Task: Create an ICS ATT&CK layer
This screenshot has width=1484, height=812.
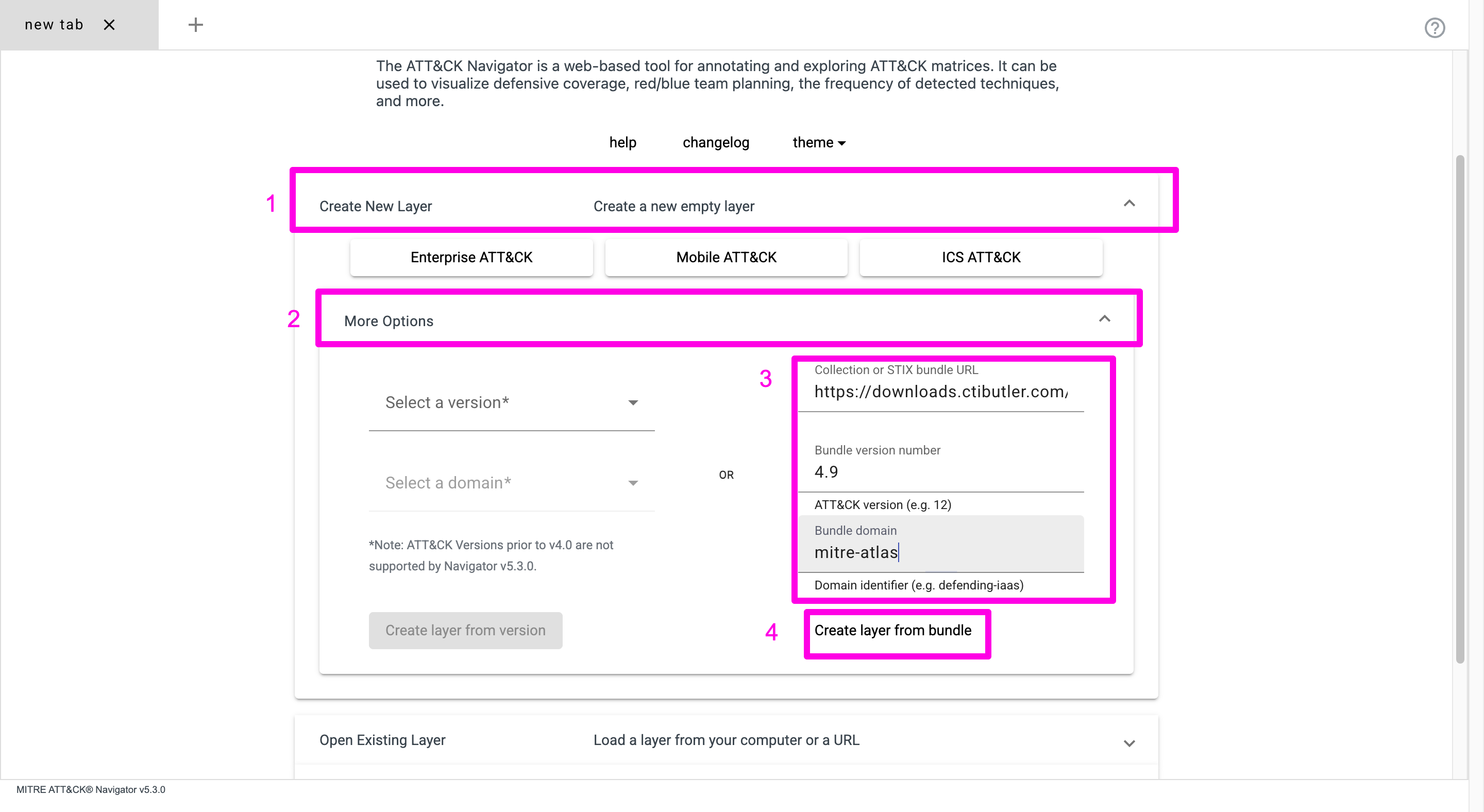Action: click(x=981, y=258)
